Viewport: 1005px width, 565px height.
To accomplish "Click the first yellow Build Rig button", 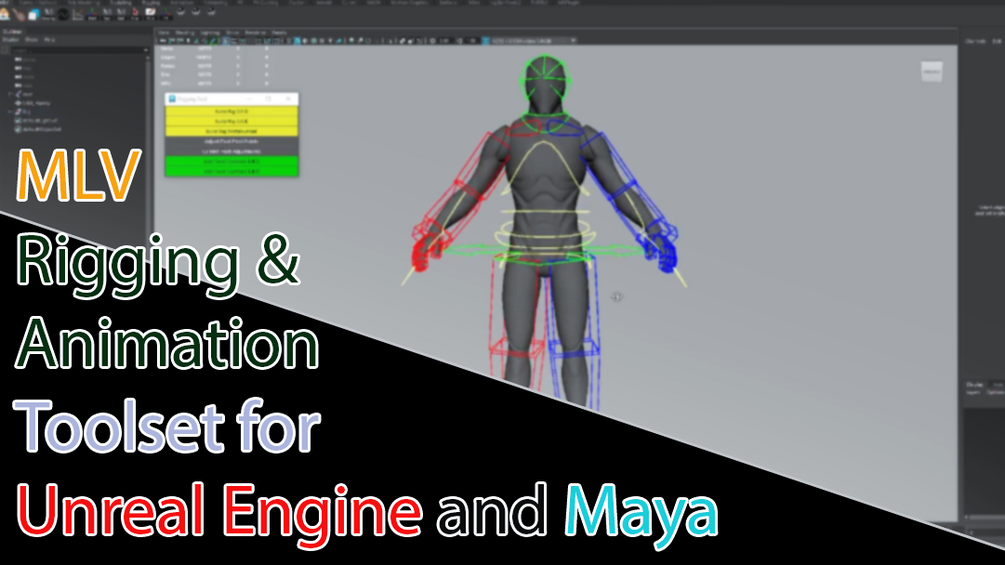I will coord(231,111).
